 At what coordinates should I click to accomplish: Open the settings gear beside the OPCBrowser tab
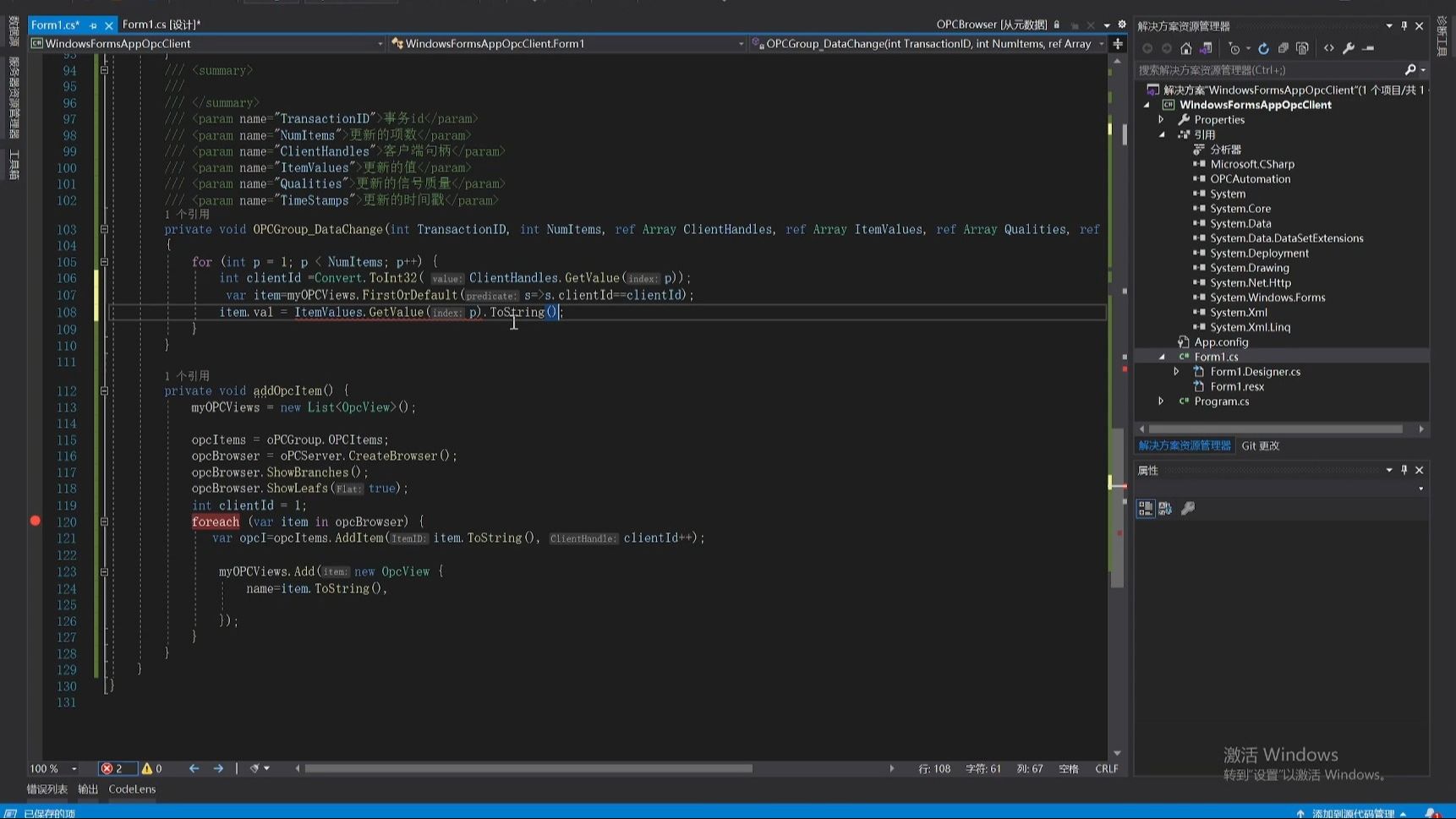point(1122,25)
